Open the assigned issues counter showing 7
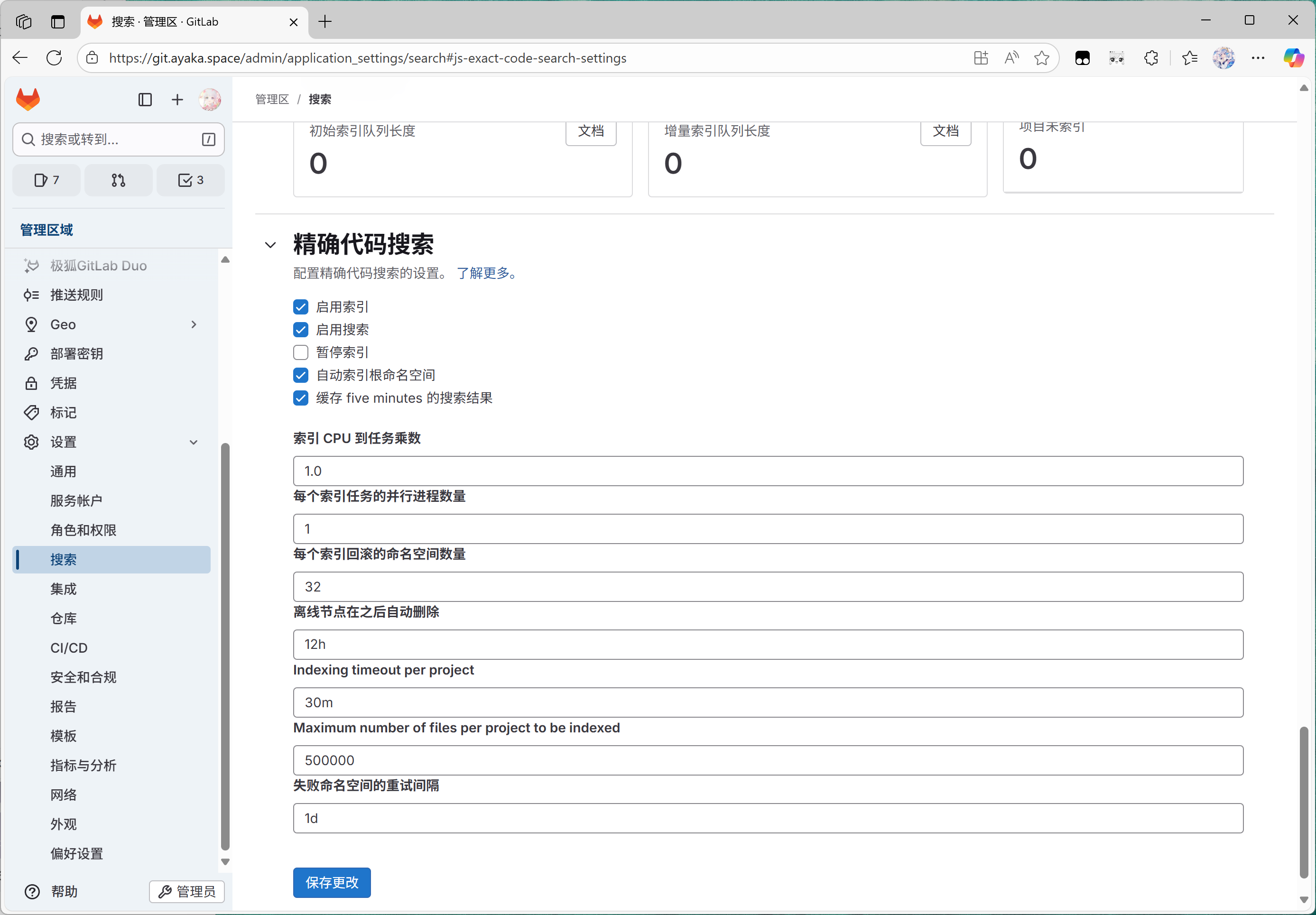This screenshot has width=1316, height=915. (x=46, y=180)
